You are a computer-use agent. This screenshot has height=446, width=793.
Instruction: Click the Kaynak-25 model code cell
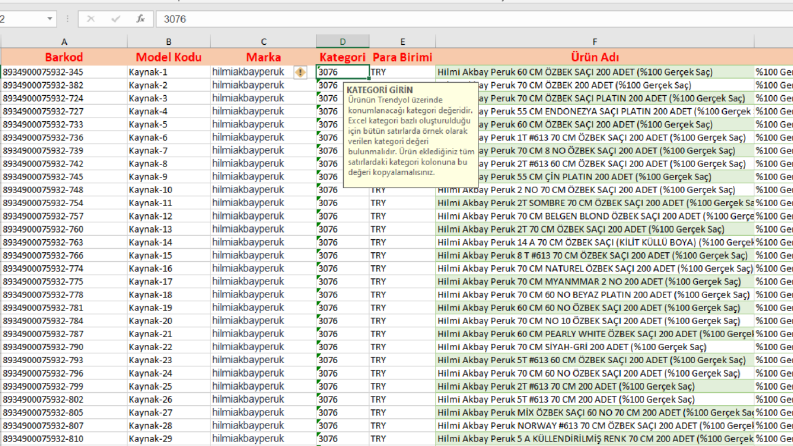point(168,386)
